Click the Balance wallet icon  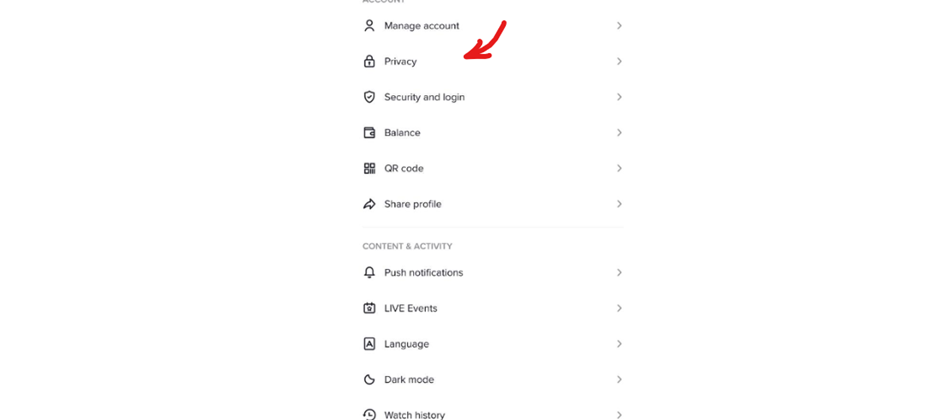pos(369,133)
